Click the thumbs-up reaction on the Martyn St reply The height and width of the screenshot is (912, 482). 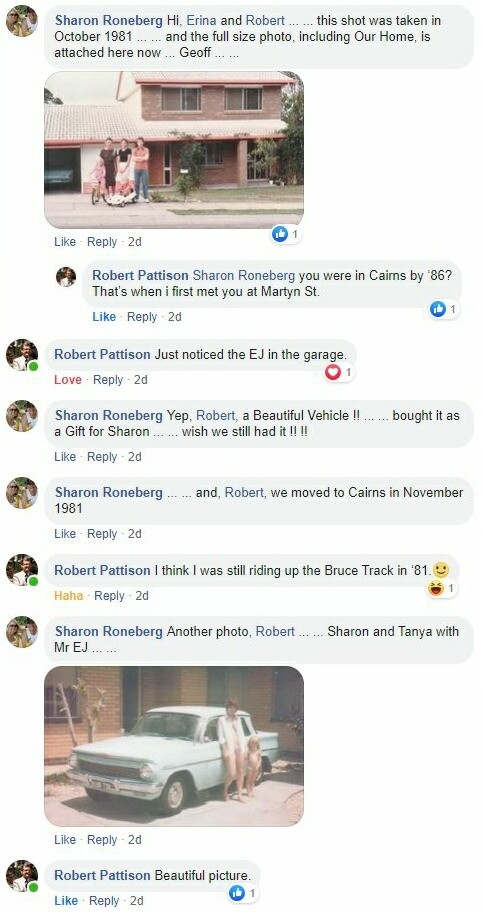(x=438, y=309)
